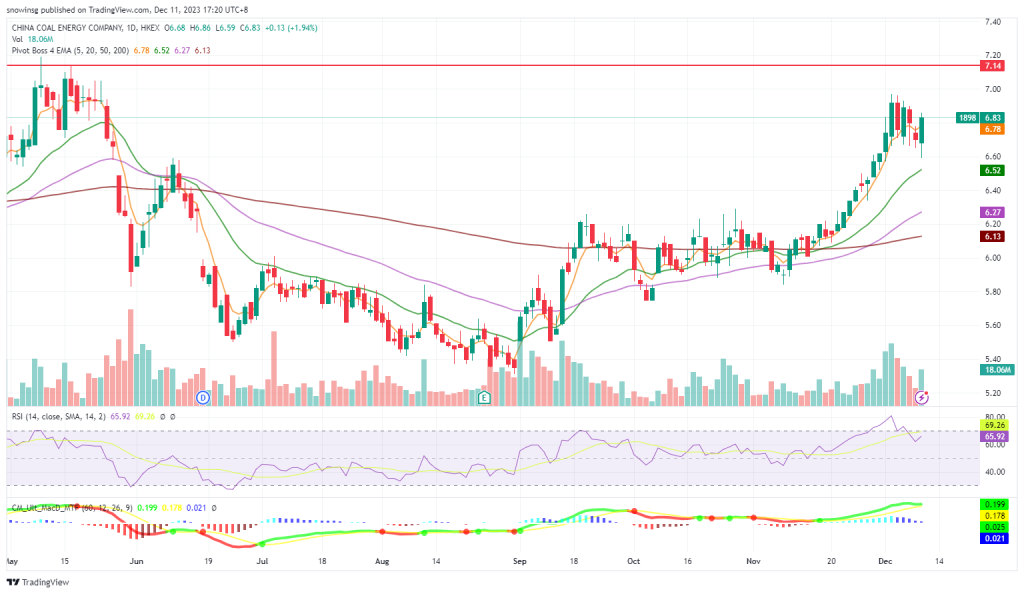Viewport: 1024px width, 594px height.
Task: Click the 'Aug' time axis label
Action: [x=382, y=561]
